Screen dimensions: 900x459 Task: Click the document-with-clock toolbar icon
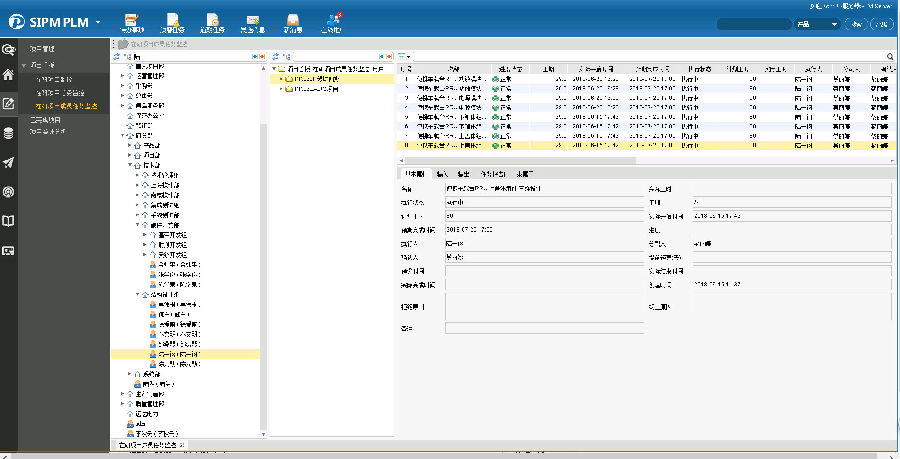coord(212,19)
